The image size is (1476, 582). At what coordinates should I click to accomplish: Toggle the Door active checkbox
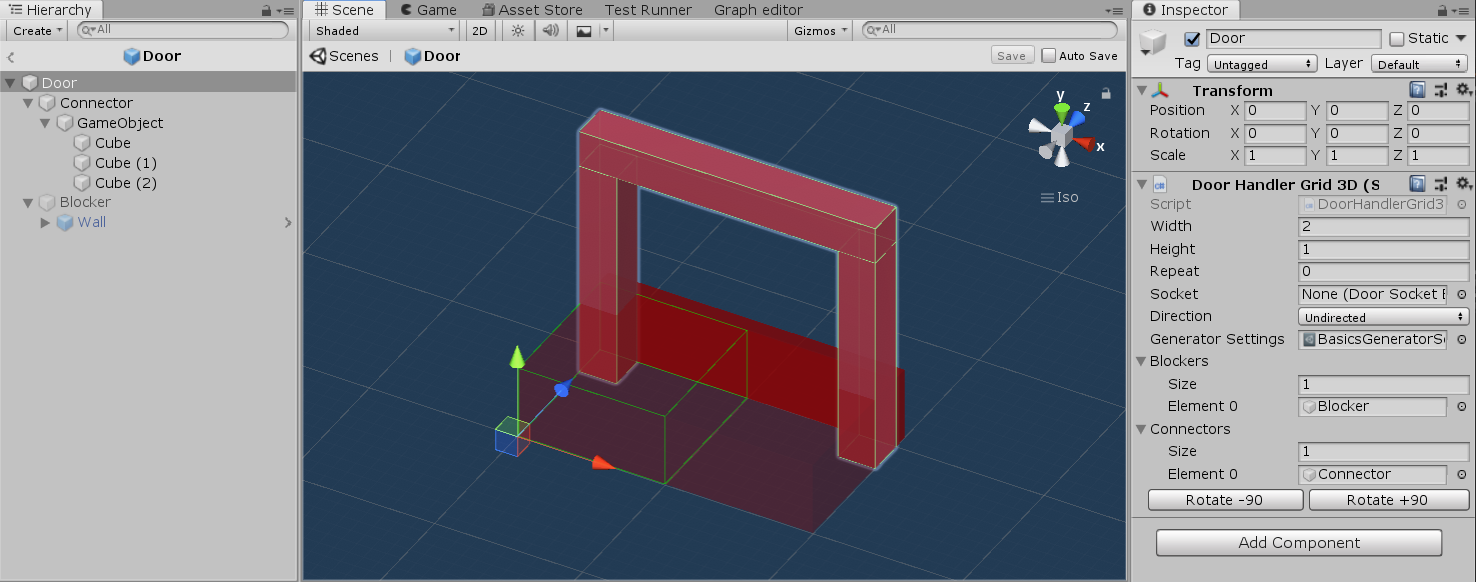pyautogui.click(x=1191, y=39)
